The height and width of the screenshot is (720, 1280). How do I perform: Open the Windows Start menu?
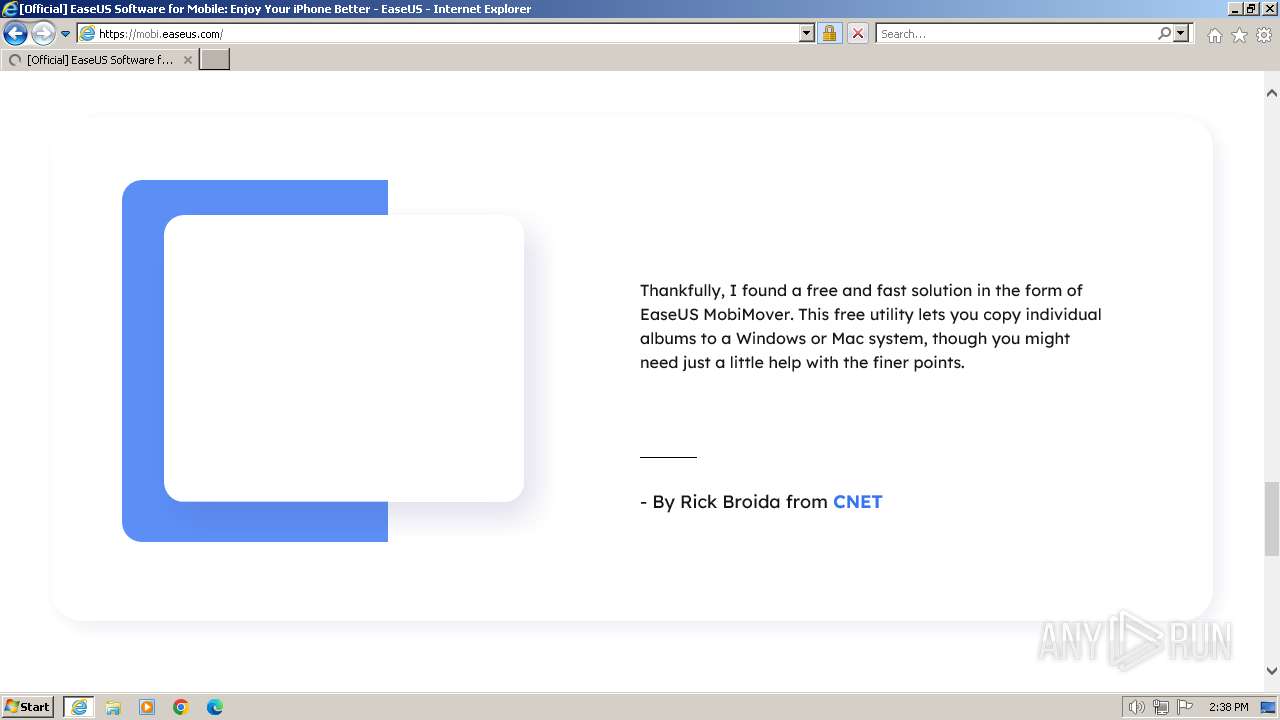28,707
